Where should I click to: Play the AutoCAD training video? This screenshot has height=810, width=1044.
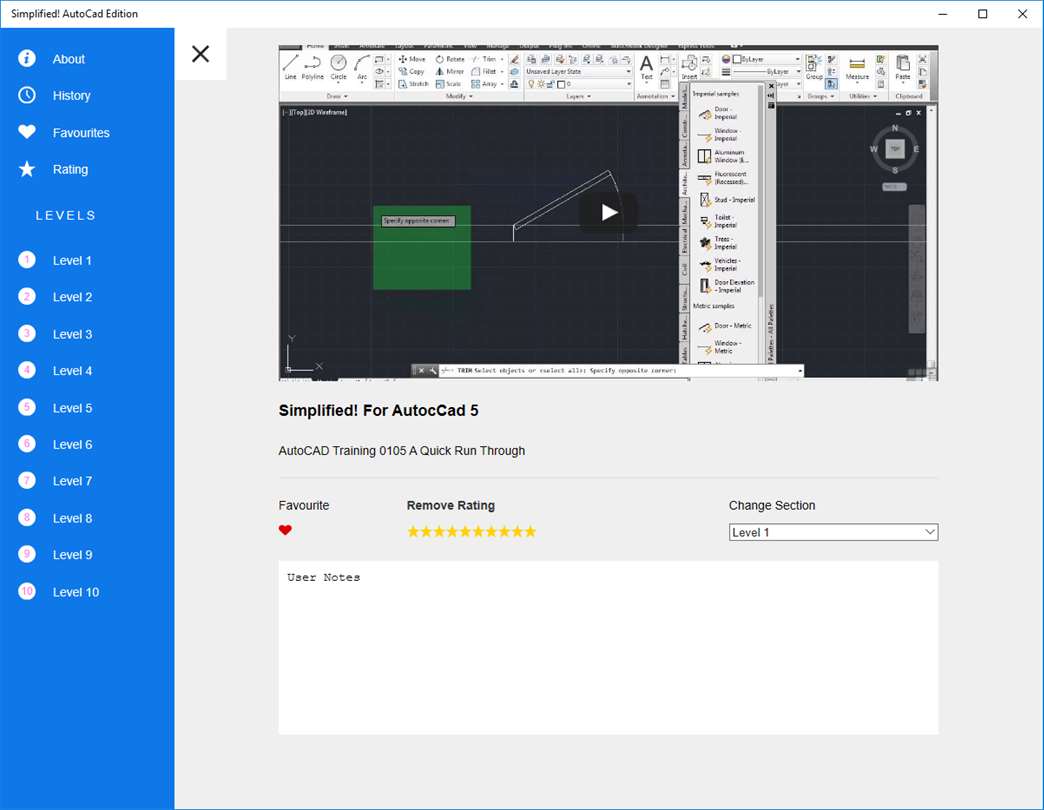pos(609,212)
